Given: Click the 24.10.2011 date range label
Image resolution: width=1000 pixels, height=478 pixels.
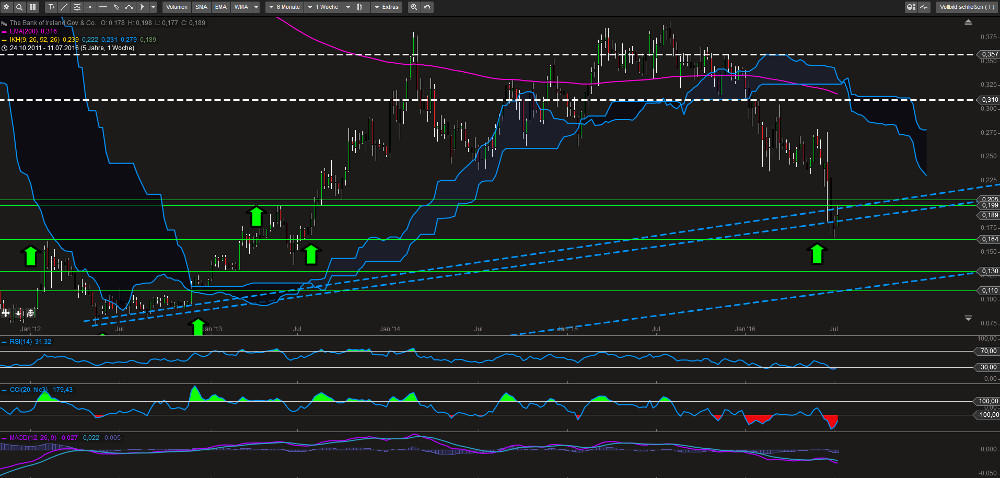Looking at the screenshot, I should [71, 48].
